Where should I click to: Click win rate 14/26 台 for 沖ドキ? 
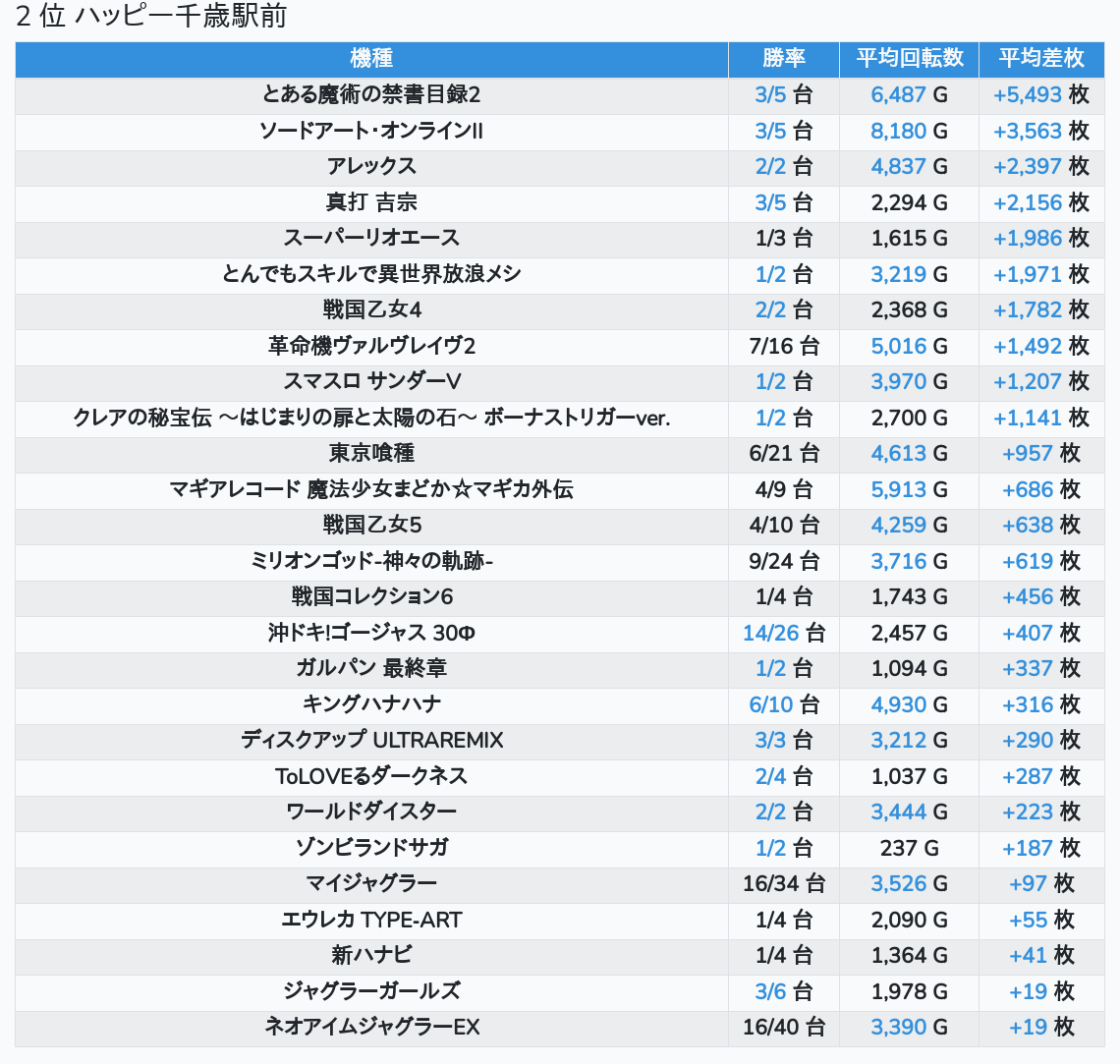(x=784, y=633)
